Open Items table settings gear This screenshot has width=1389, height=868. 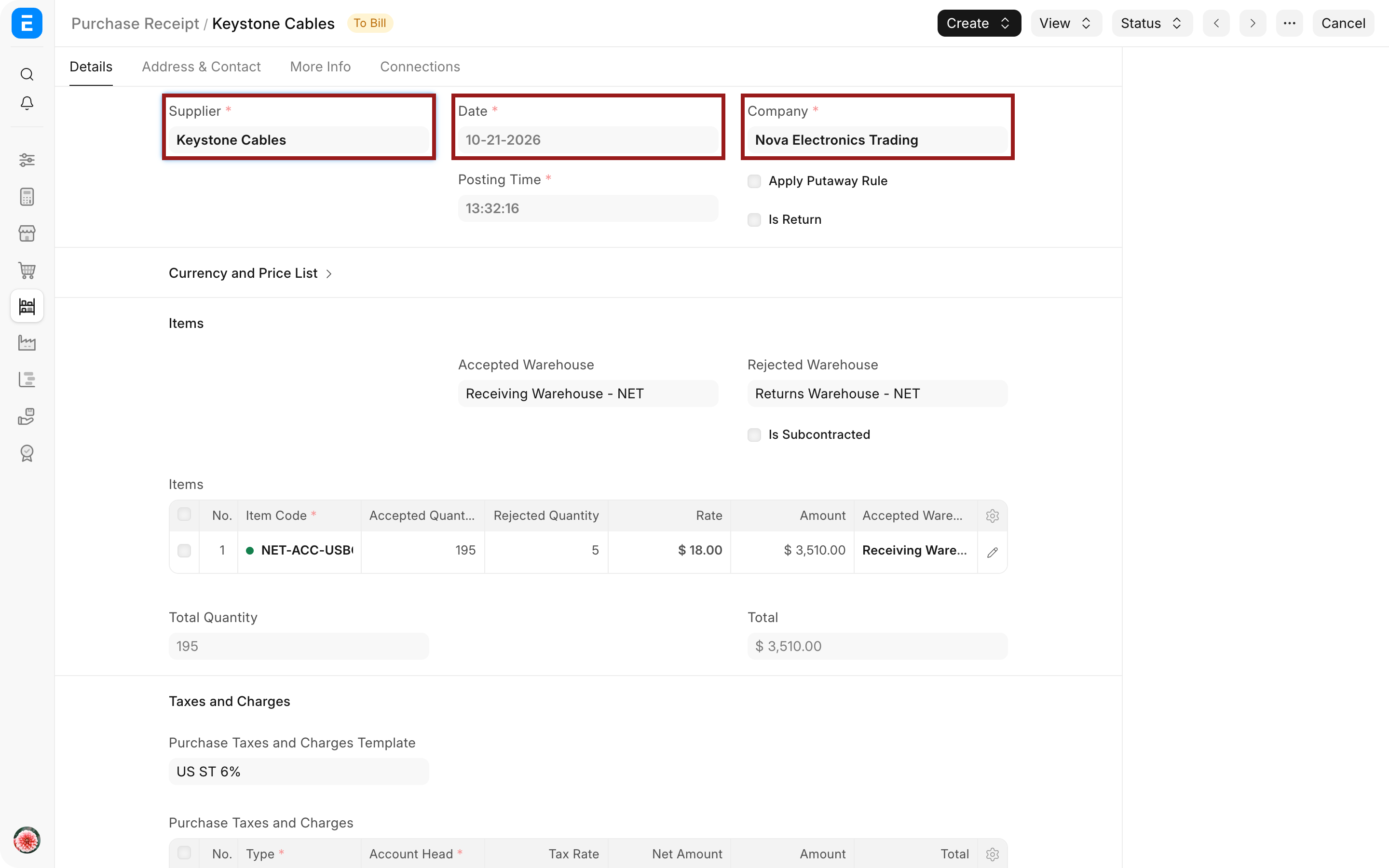993,515
